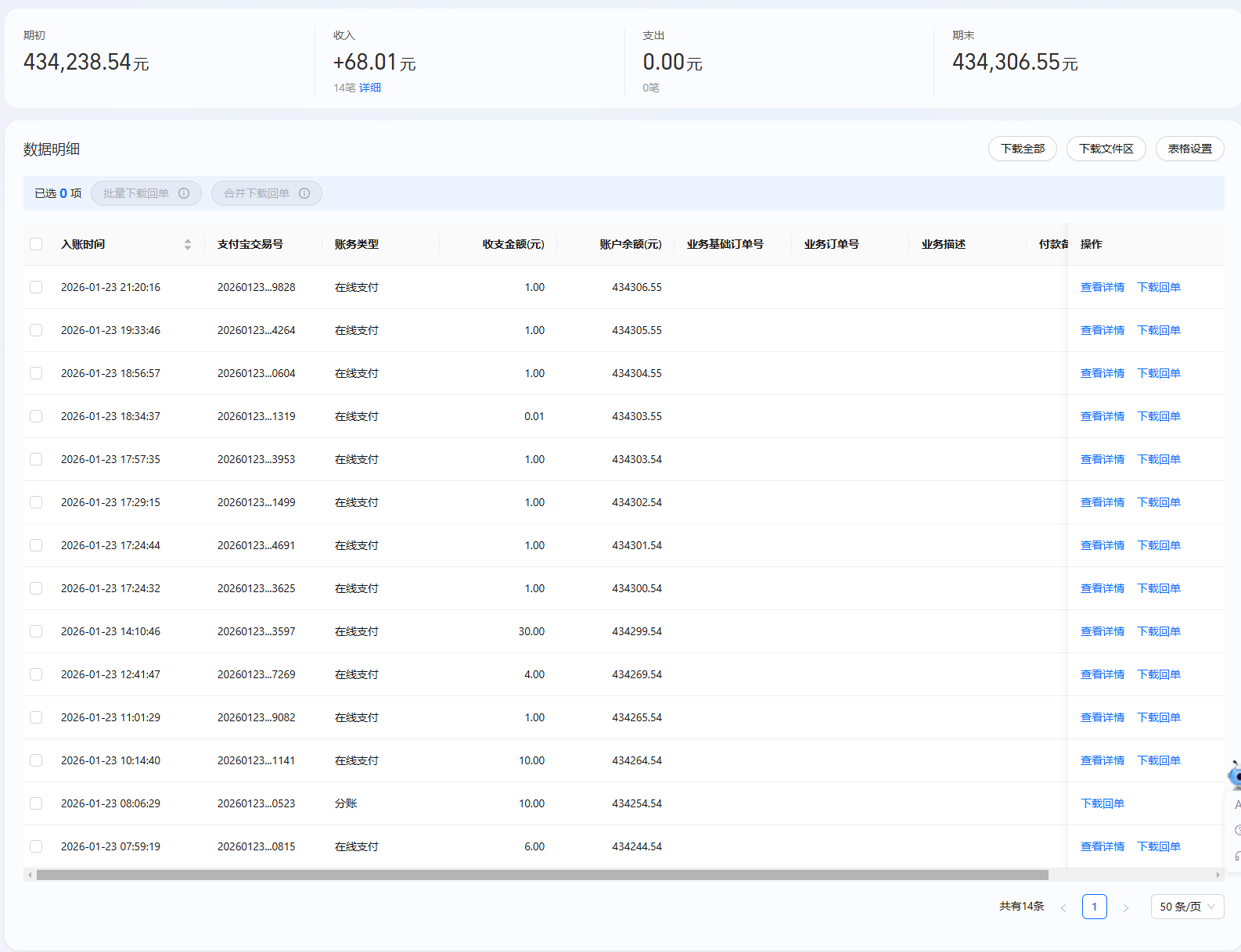
Task: Go to next page arrow
Action: point(1125,907)
